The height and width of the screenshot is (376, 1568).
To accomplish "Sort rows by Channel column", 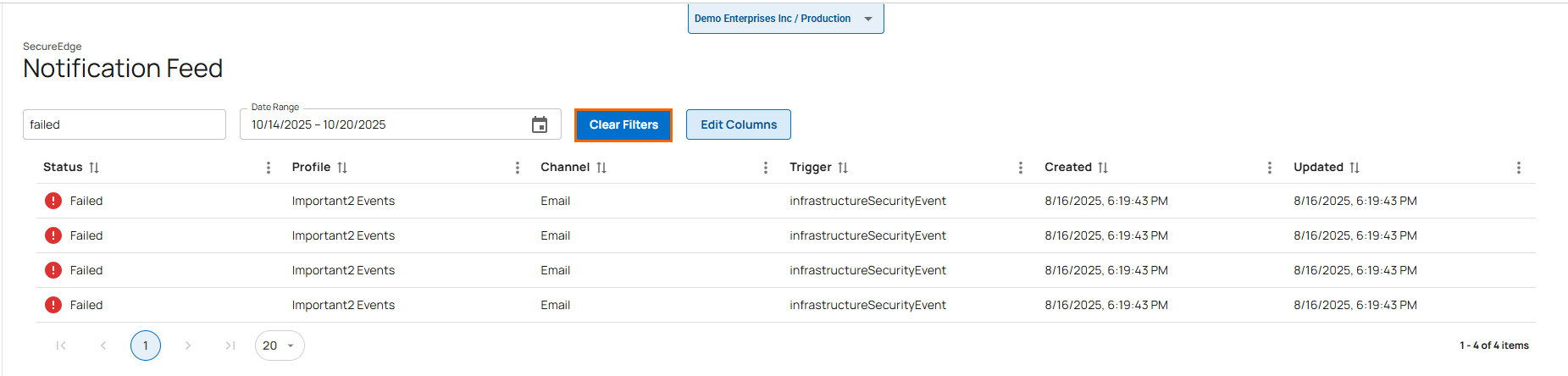I will coord(601,168).
